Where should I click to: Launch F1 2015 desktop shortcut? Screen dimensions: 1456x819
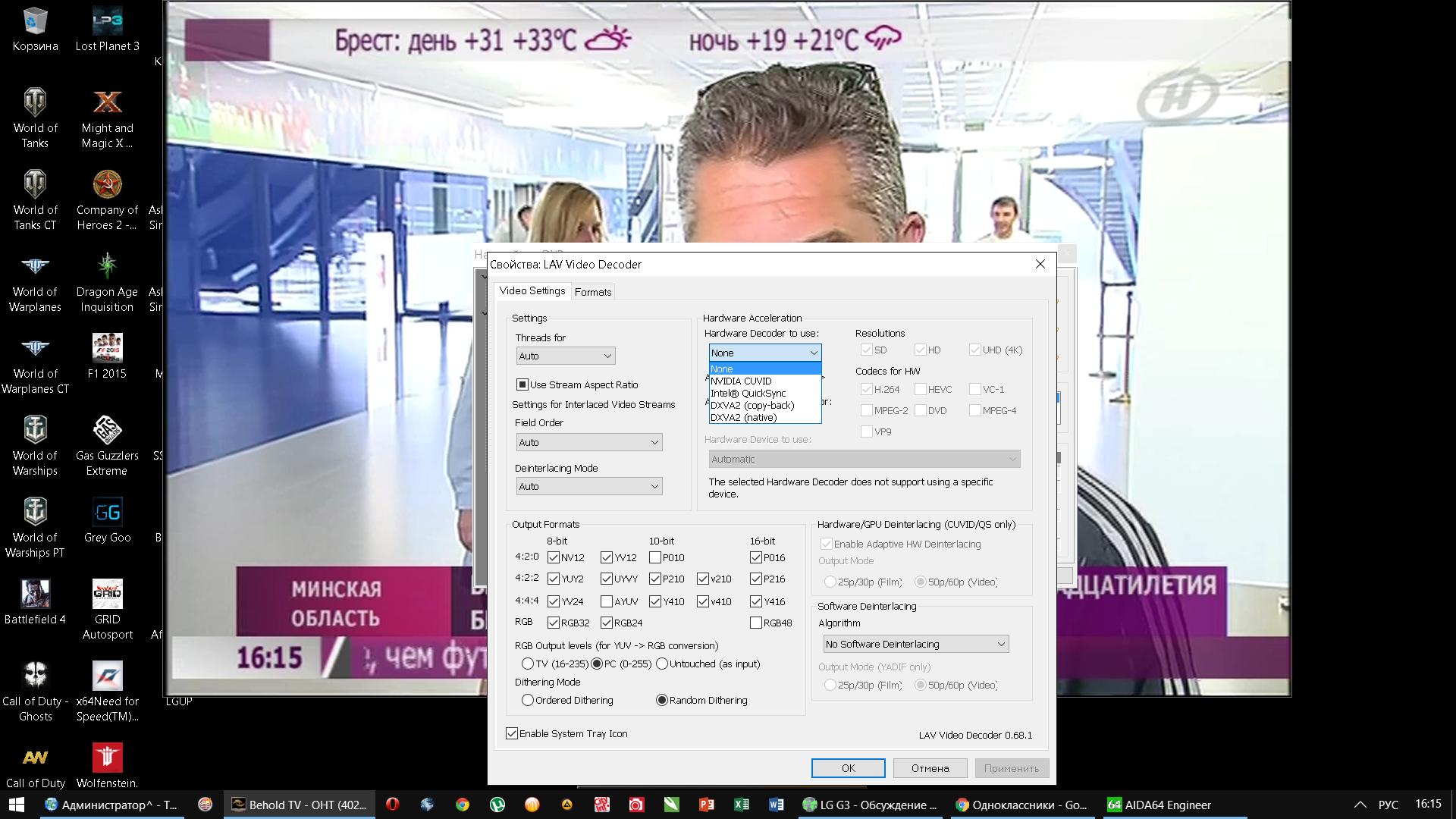tap(107, 356)
